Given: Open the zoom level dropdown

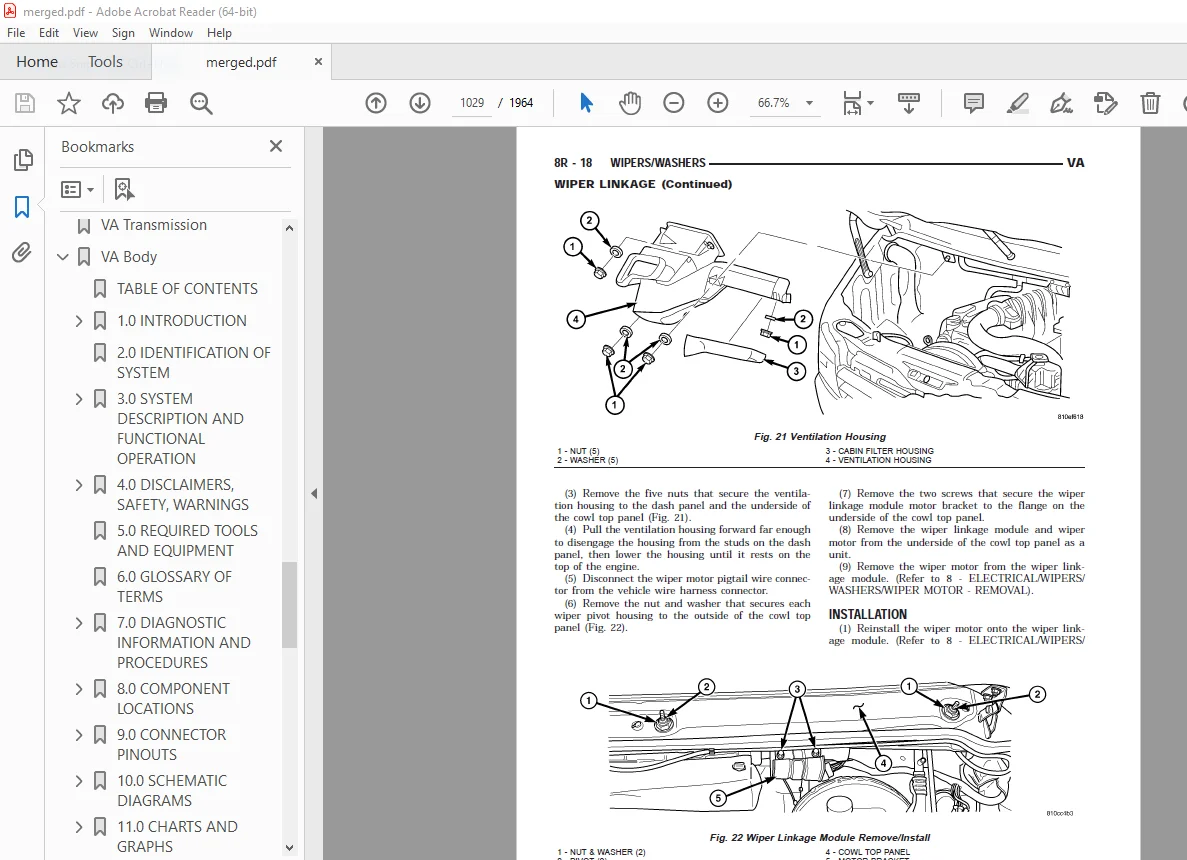Looking at the screenshot, I should tap(809, 103).
